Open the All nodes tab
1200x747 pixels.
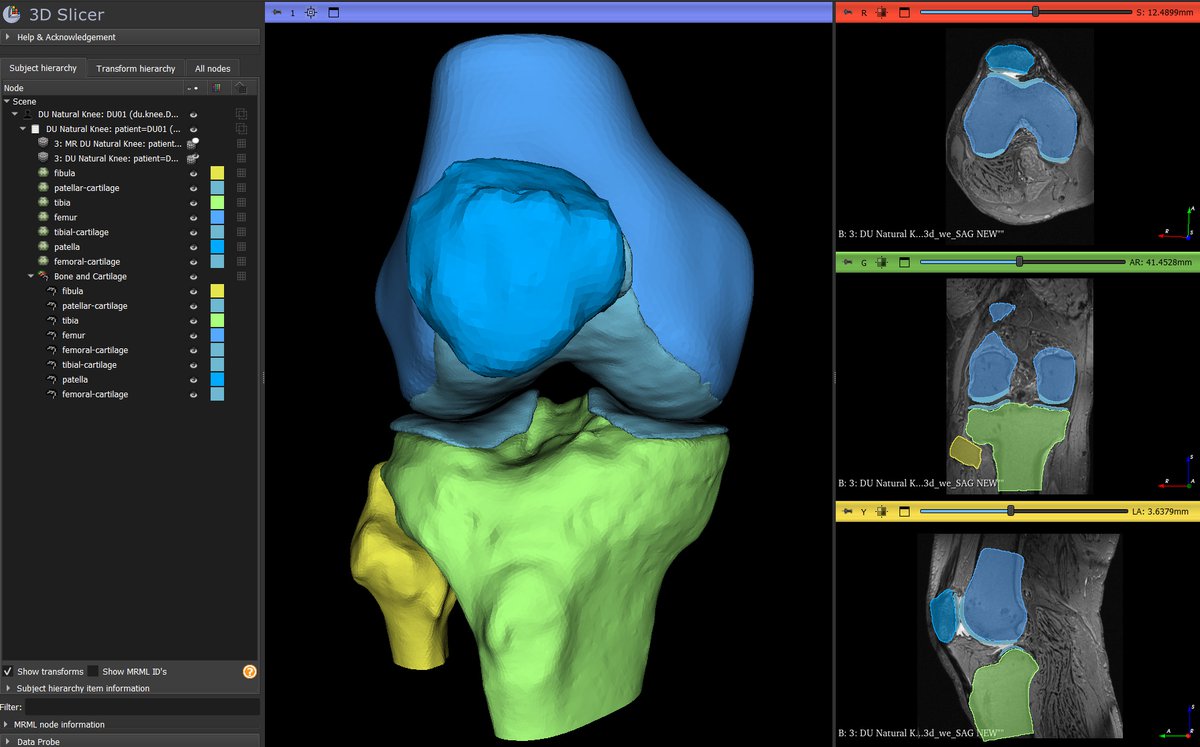click(212, 68)
